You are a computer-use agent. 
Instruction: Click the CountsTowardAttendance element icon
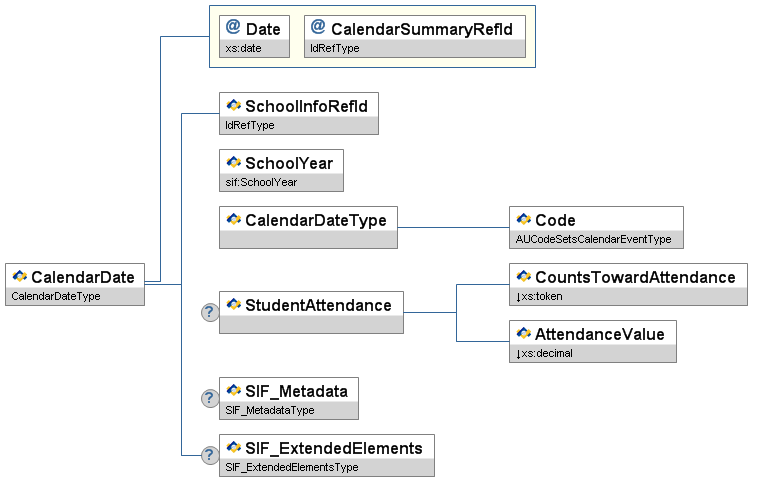524,277
